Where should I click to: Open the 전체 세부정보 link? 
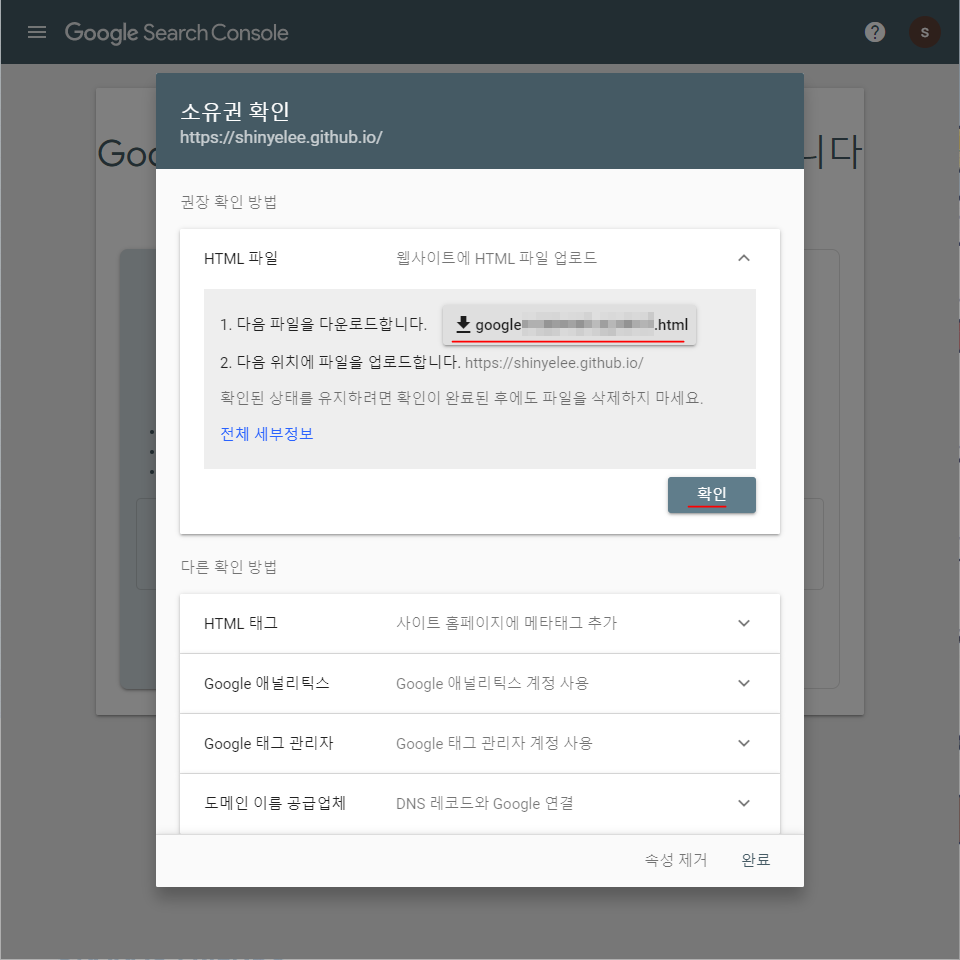(x=267, y=433)
